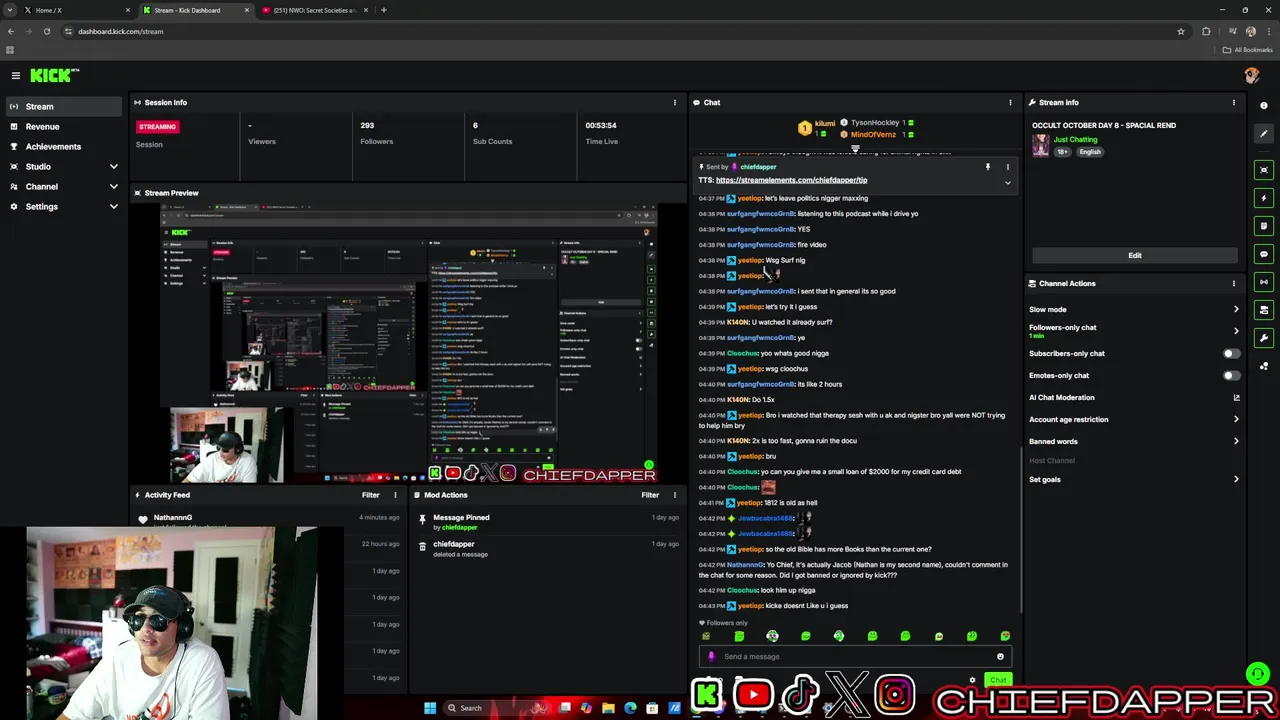Open Stream info panel three-dot menu
Image resolution: width=1280 pixels, height=720 pixels.
tap(1233, 102)
